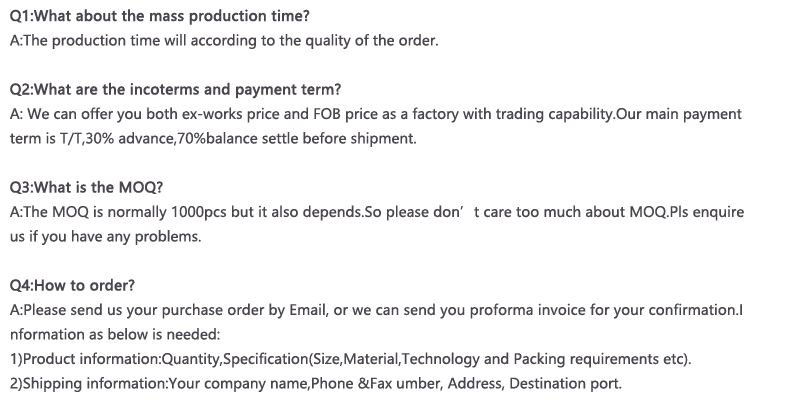Click the answer about production time and order
The width and height of the screenshot is (800, 405).
coord(223,41)
